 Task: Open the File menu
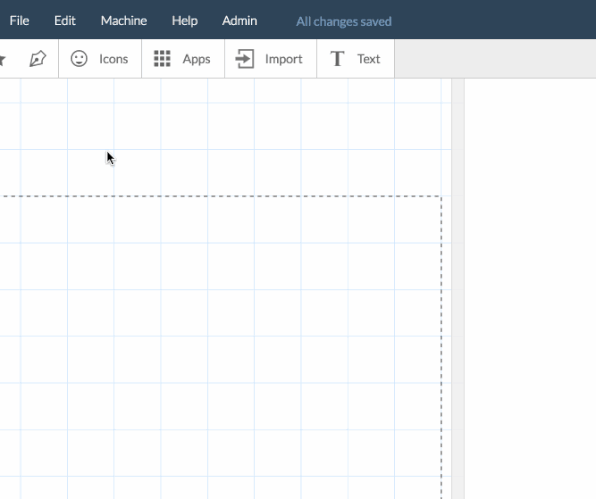pyautogui.click(x=19, y=21)
